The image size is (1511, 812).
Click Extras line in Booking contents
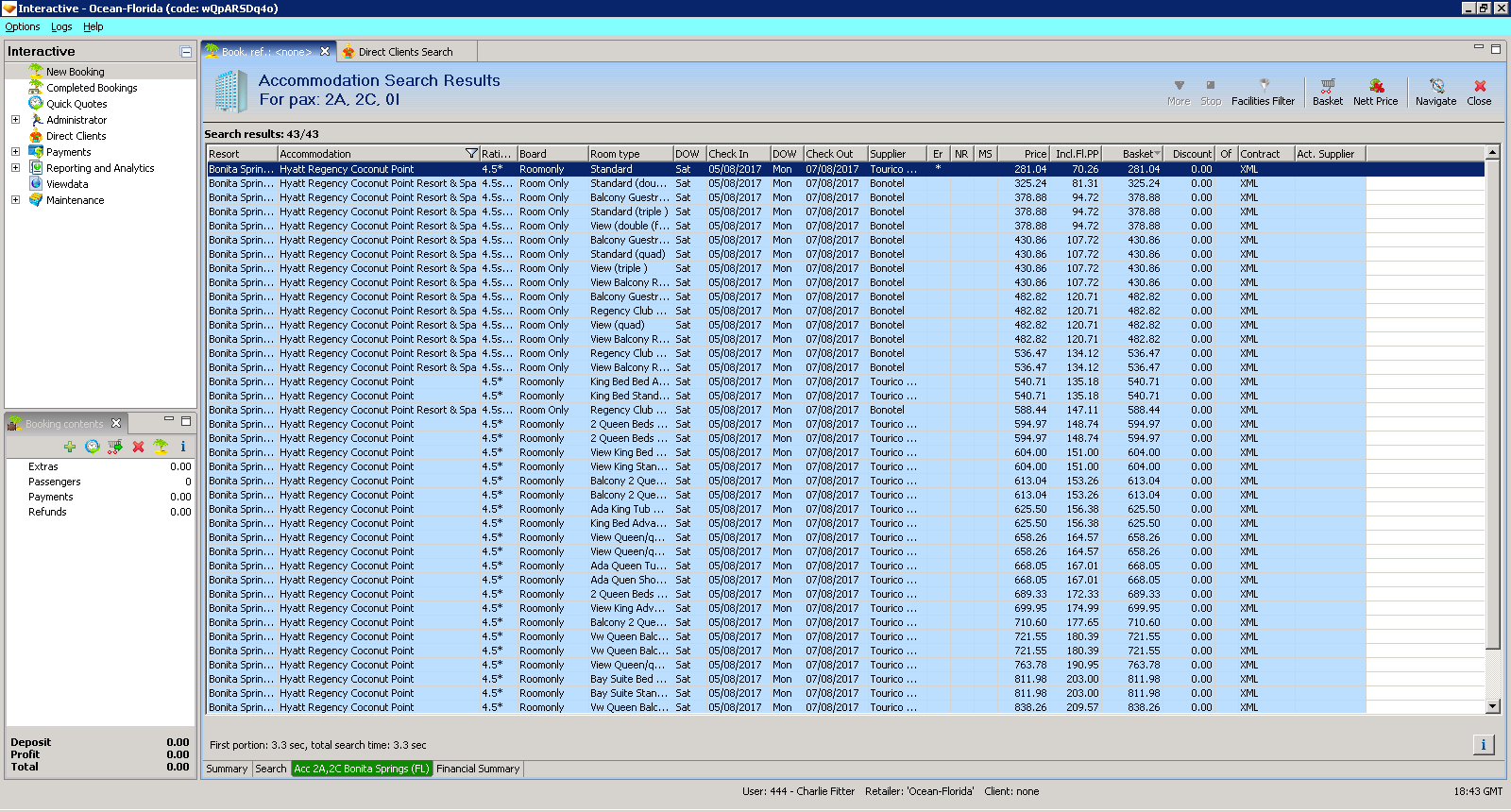pos(100,466)
